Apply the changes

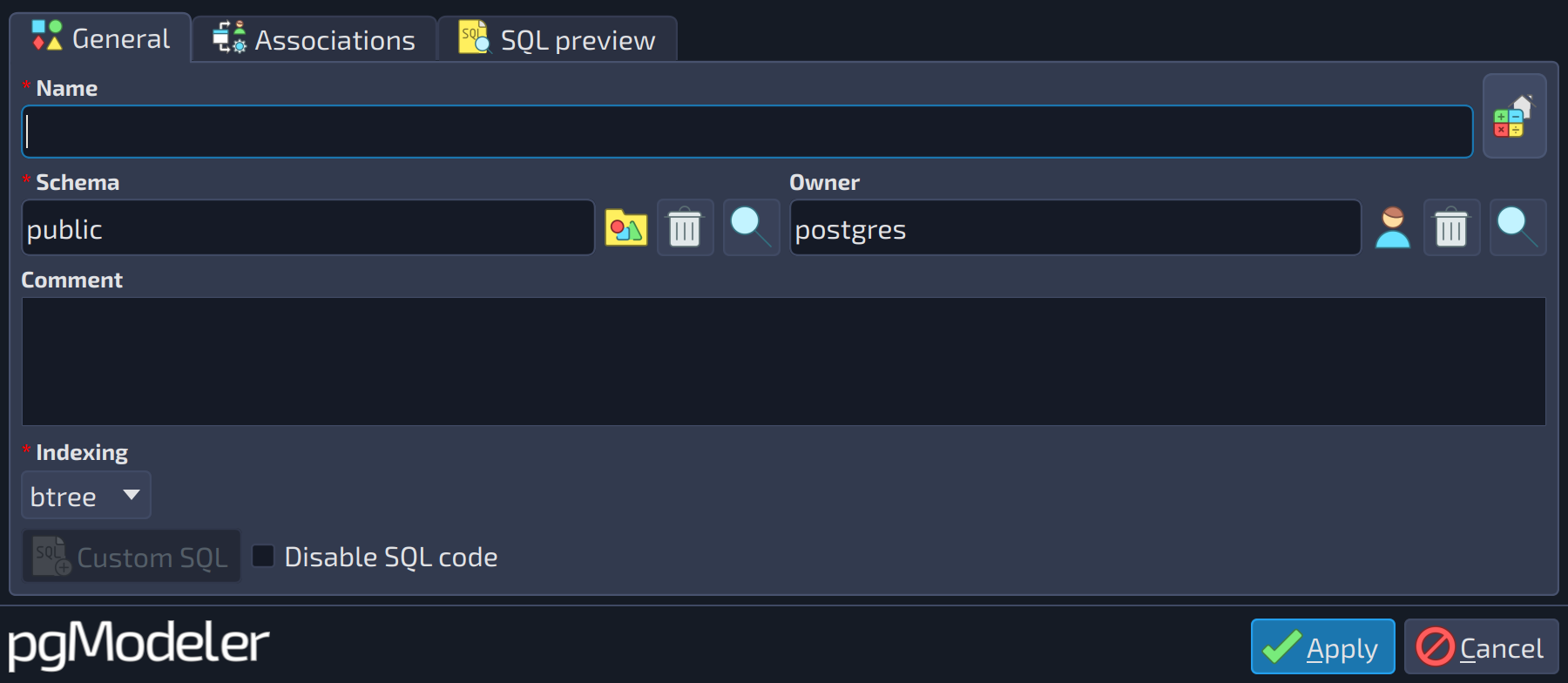[x=1322, y=646]
